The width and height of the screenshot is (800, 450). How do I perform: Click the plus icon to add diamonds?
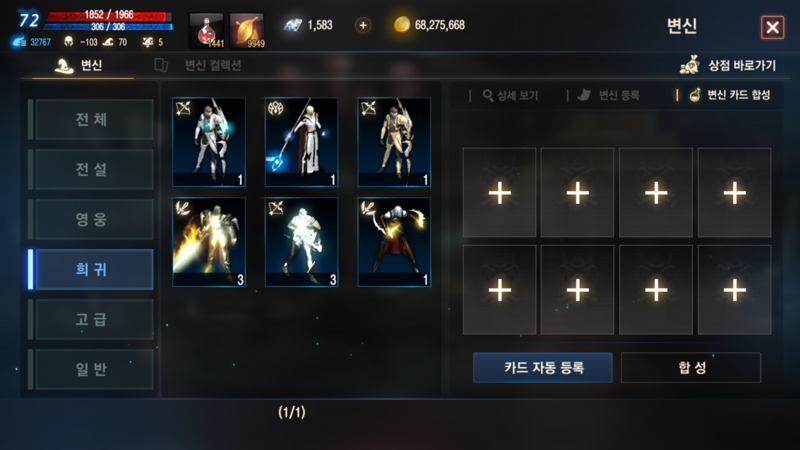(363, 25)
